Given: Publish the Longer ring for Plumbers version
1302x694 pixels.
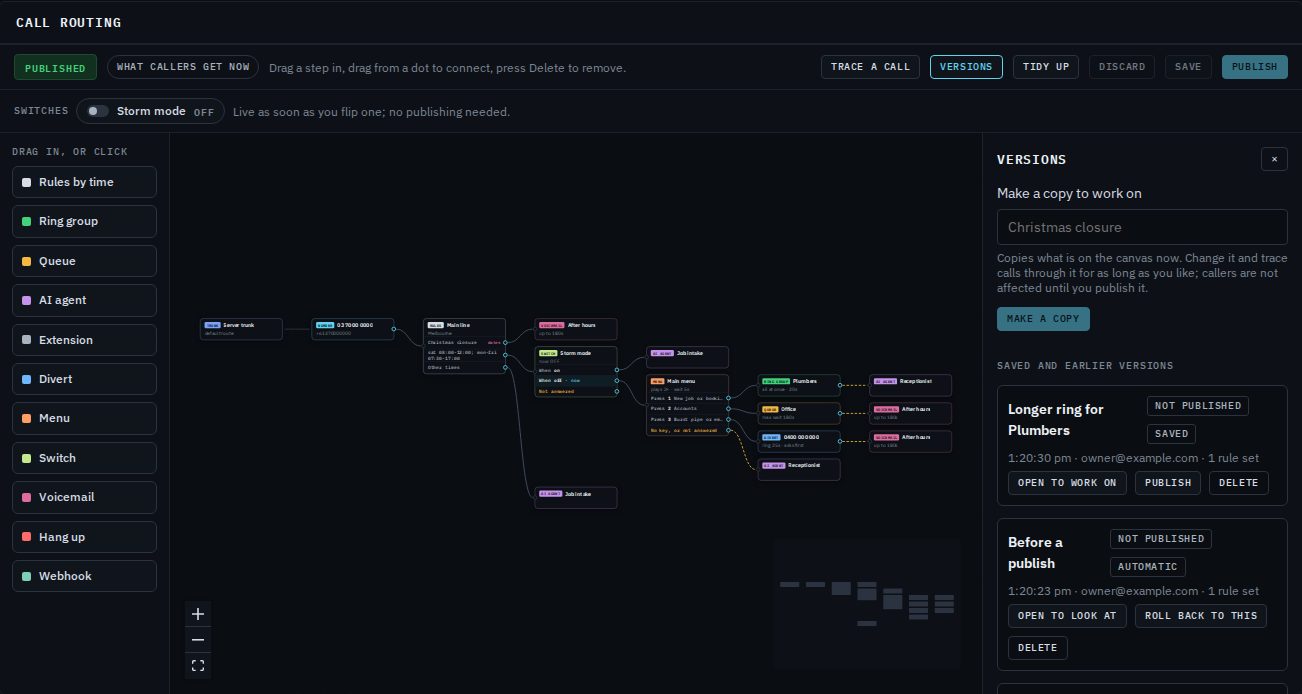Looking at the screenshot, I should (1168, 483).
